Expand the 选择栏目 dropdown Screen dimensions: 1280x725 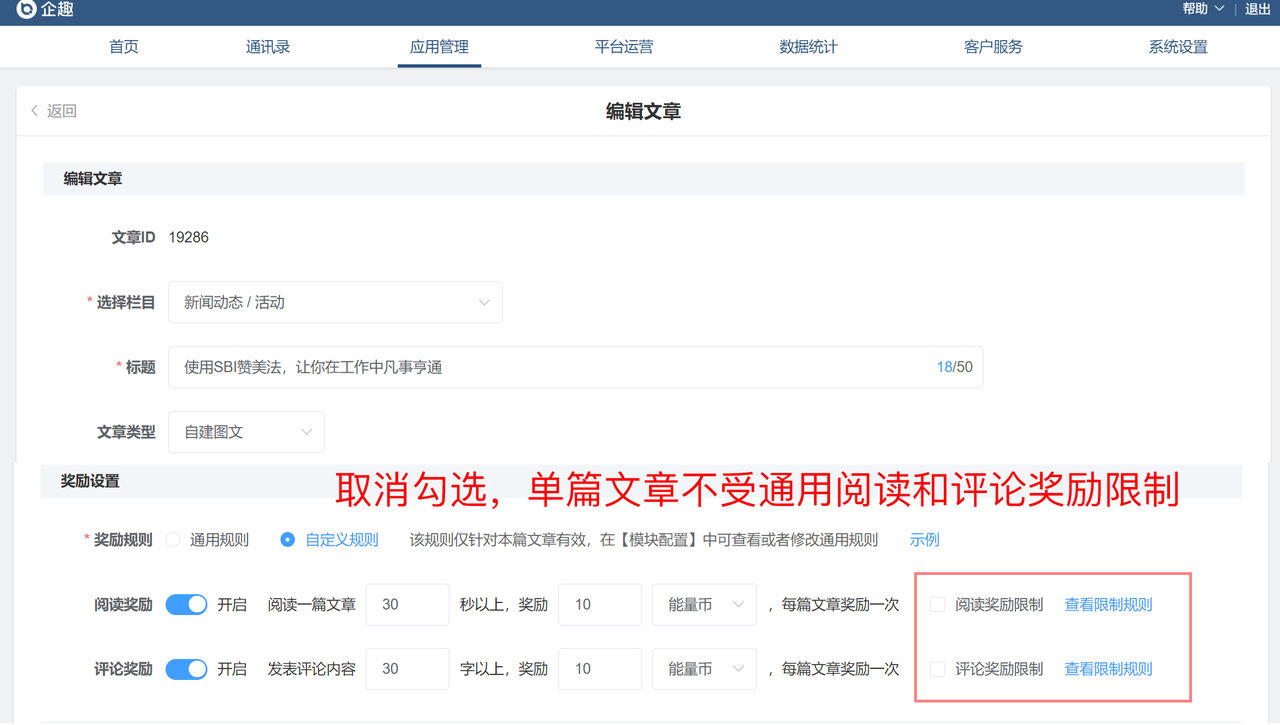[x=335, y=303]
